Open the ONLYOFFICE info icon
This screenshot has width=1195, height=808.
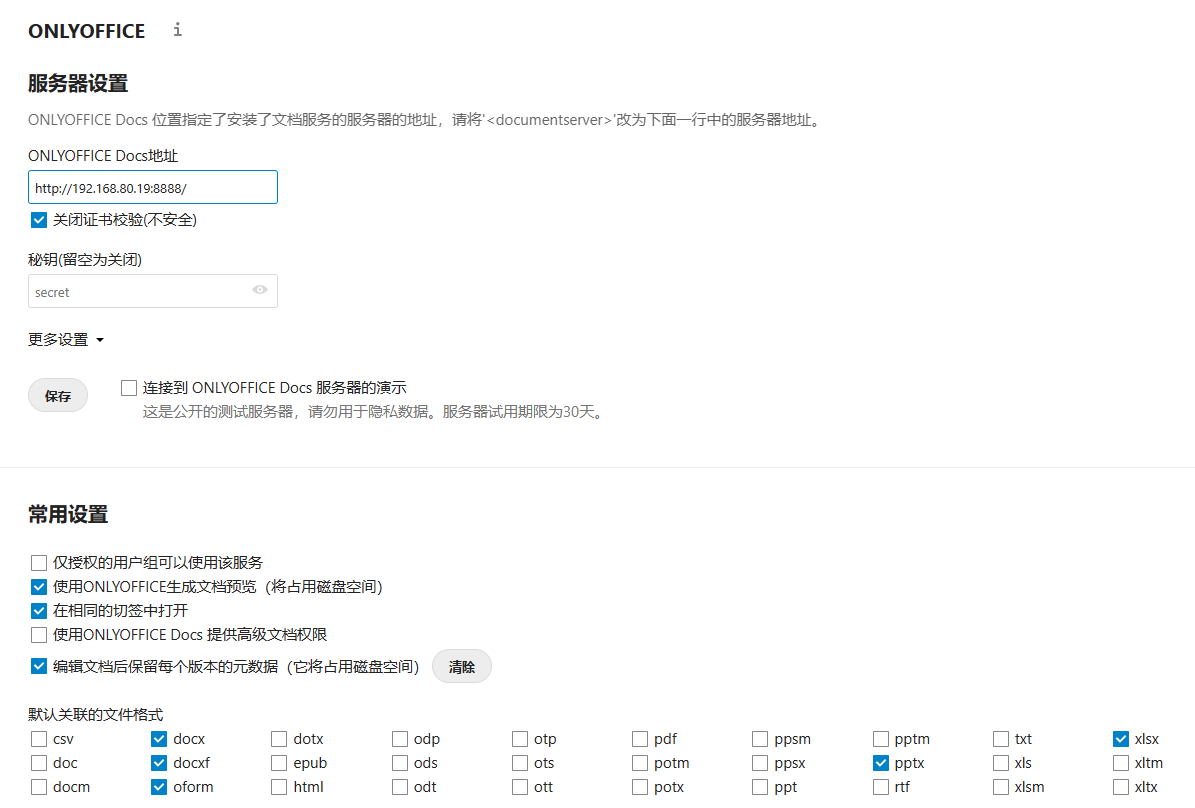pyautogui.click(x=178, y=30)
